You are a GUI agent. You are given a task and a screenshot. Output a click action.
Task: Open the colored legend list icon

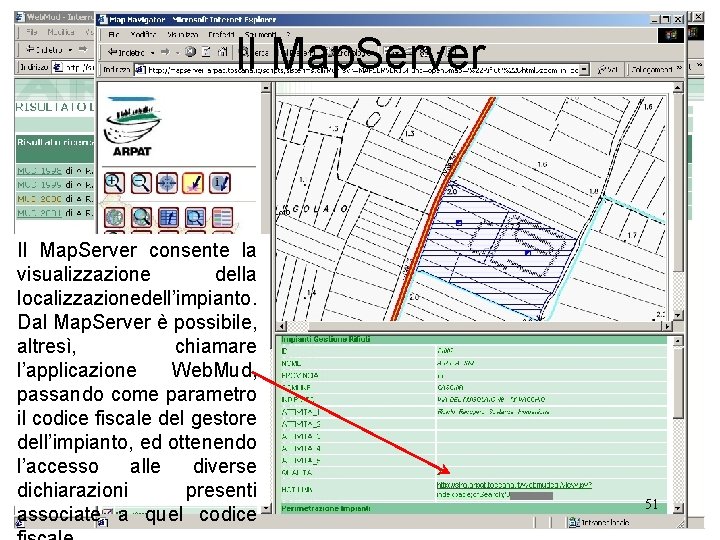(222, 217)
